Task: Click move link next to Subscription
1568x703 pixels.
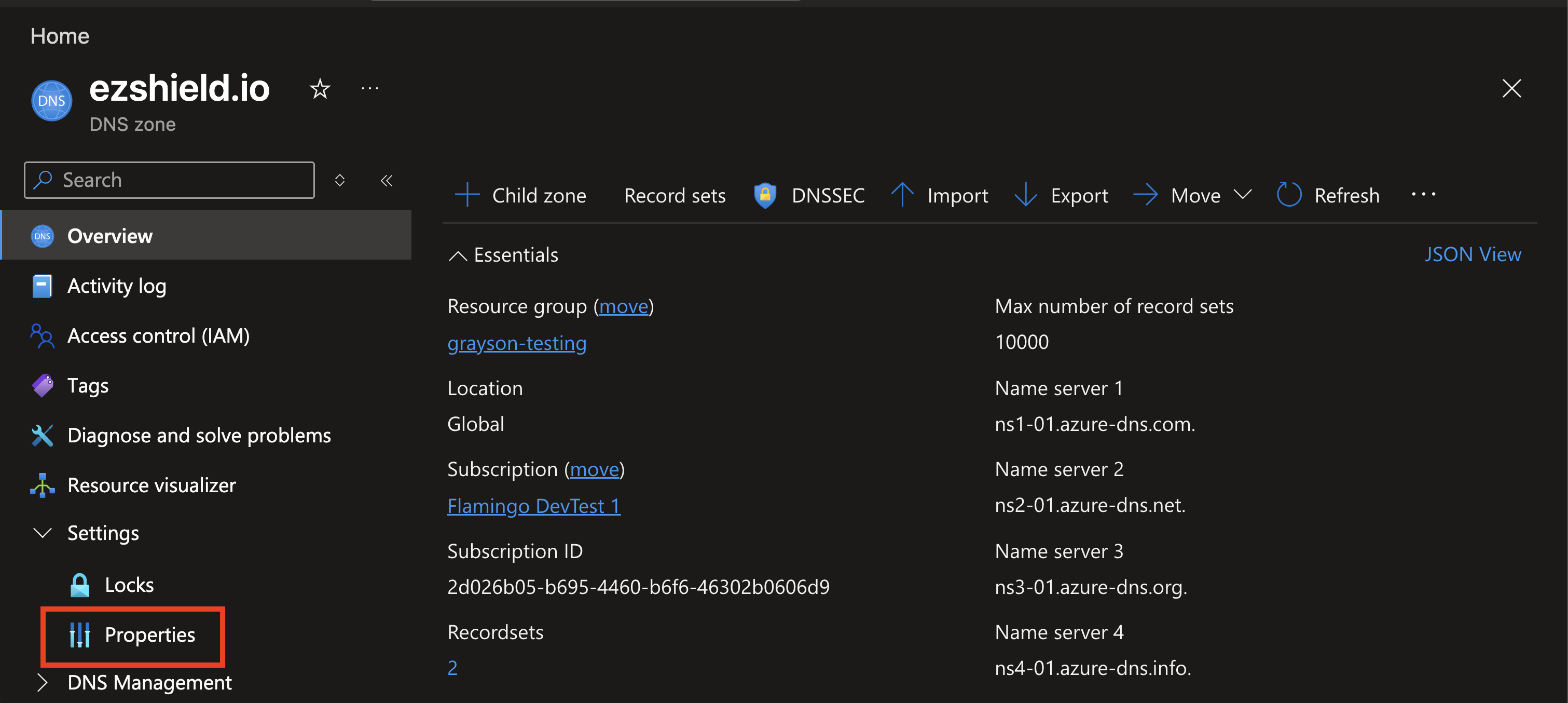Action: (x=594, y=470)
